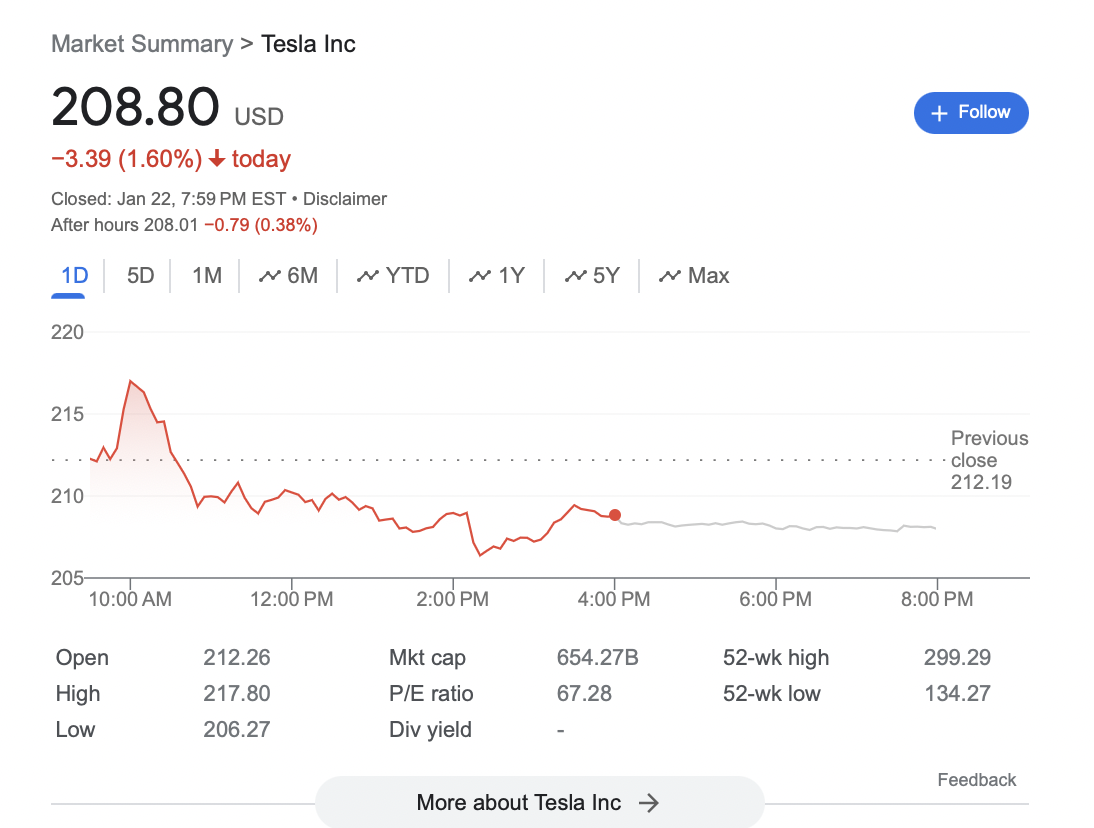Image resolution: width=1094 pixels, height=828 pixels.
Task: Click the red 4:00 PM closing marker dot
Action: pyautogui.click(x=614, y=515)
